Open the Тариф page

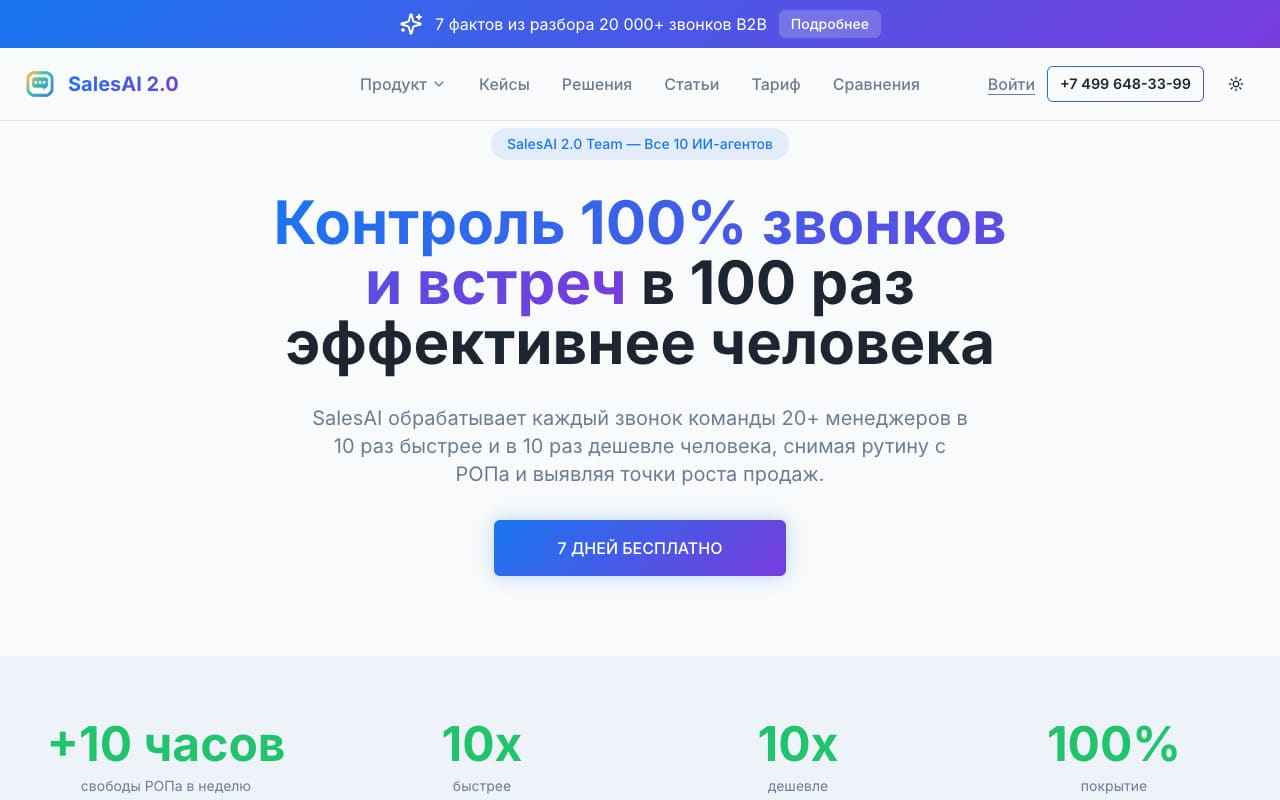776,85
